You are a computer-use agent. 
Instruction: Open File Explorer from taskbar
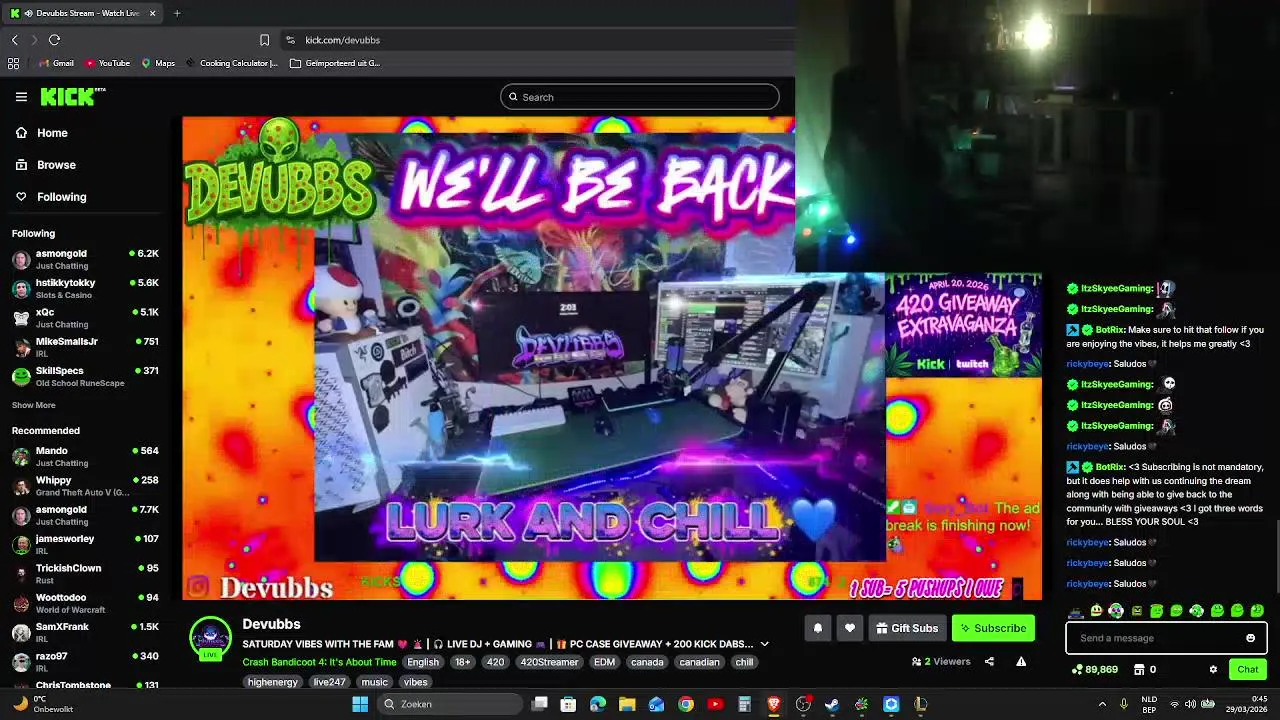click(x=627, y=704)
